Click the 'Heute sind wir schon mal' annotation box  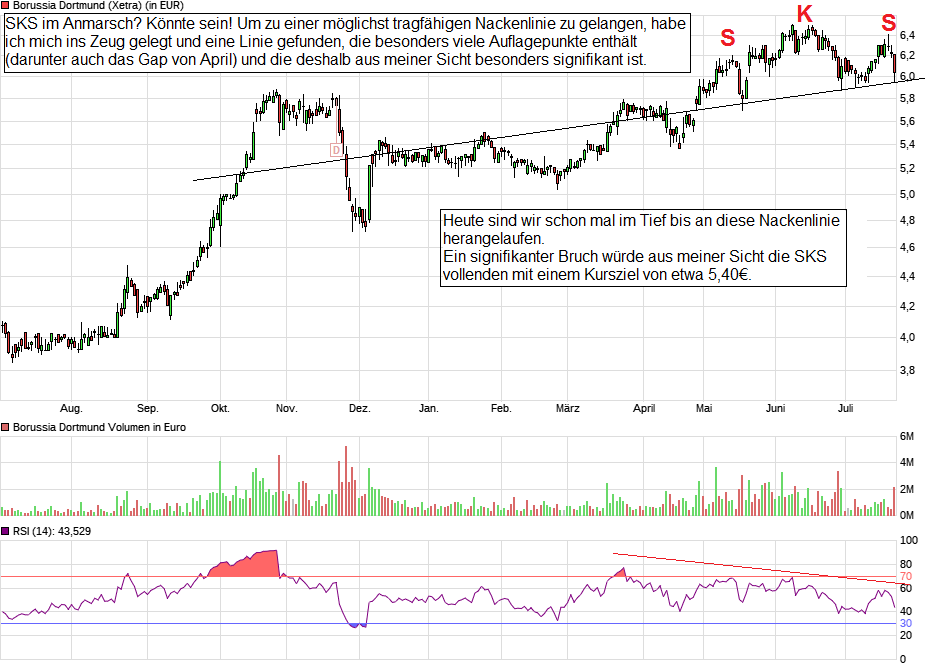tap(643, 248)
